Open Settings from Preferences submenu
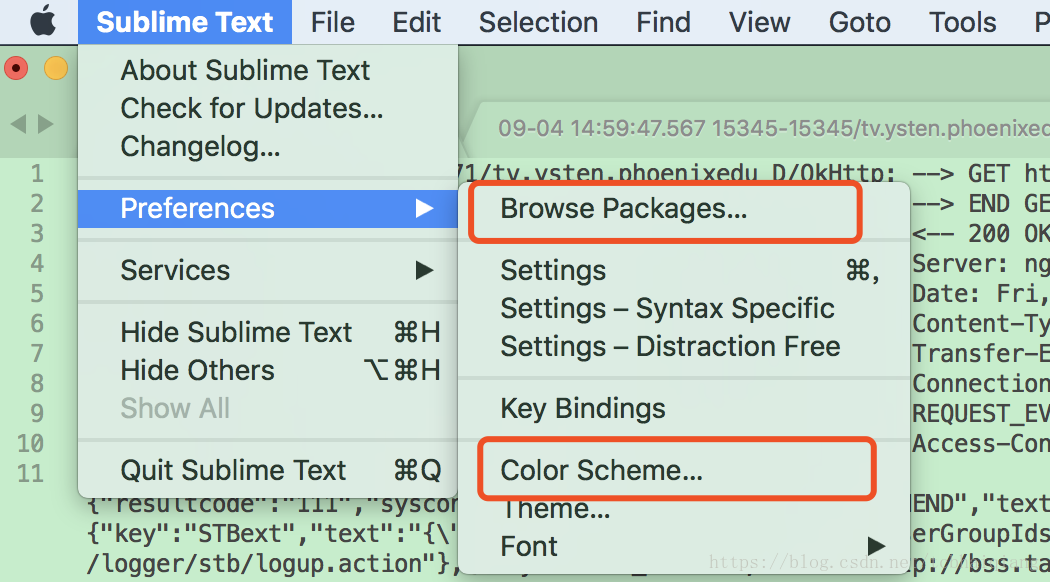This screenshot has width=1050, height=582. (x=684, y=271)
